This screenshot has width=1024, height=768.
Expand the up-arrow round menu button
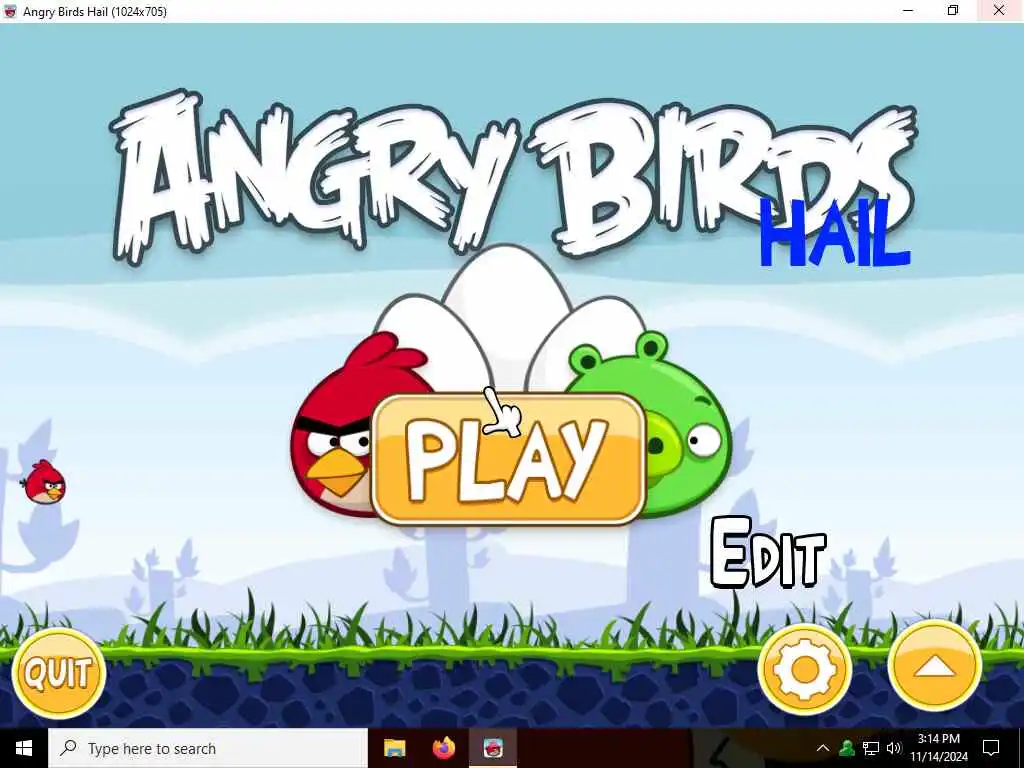point(935,666)
